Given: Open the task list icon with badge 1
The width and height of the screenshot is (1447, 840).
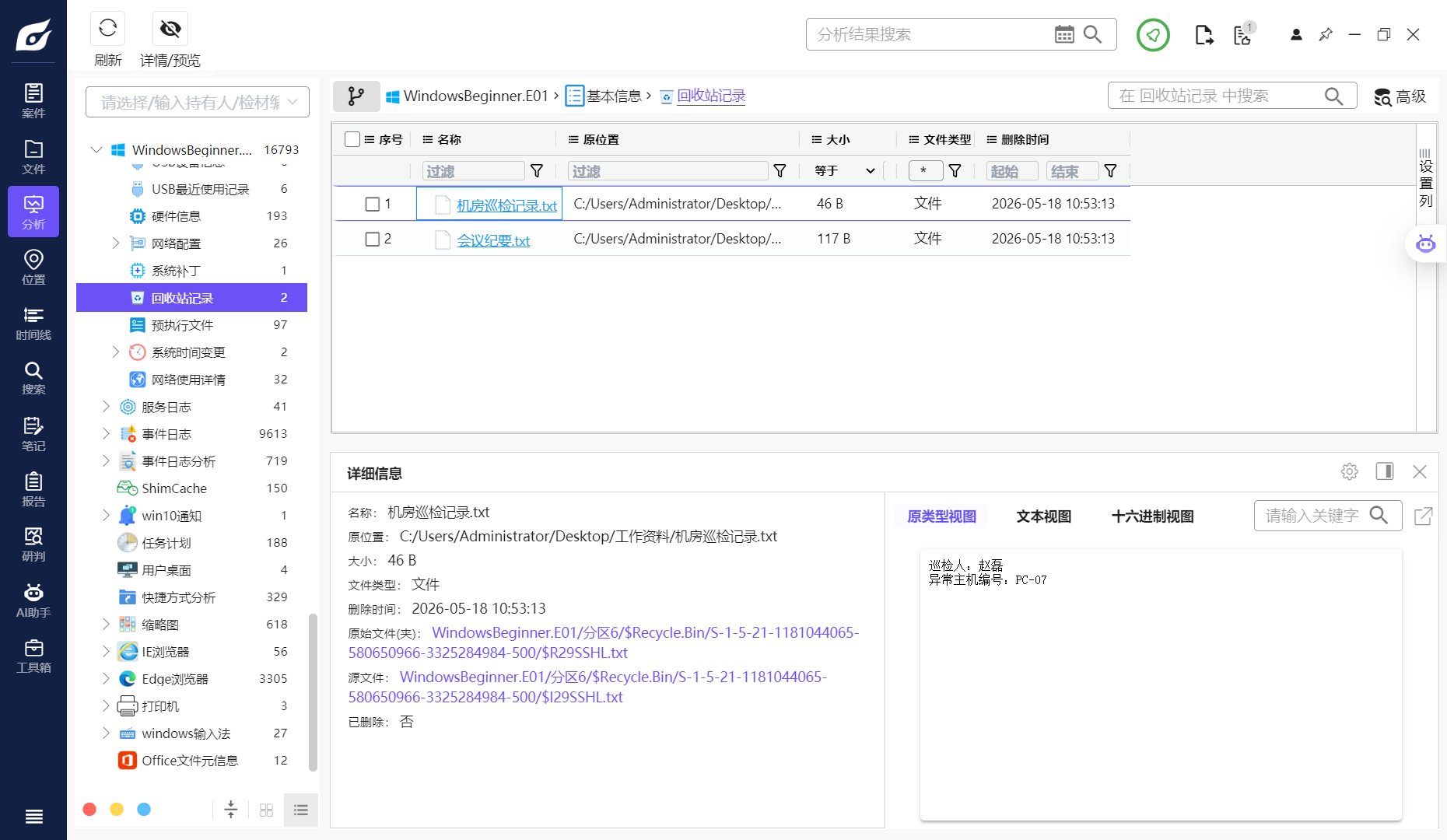Looking at the screenshot, I should tap(1243, 35).
